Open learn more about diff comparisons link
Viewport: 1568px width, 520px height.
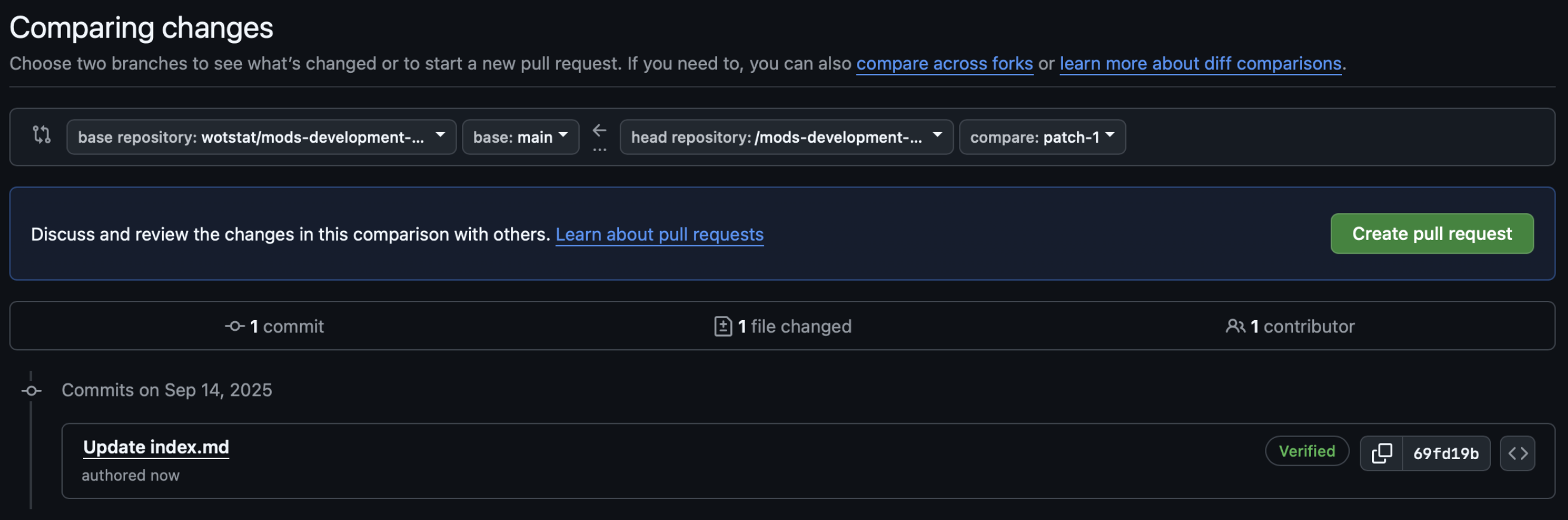[1200, 64]
